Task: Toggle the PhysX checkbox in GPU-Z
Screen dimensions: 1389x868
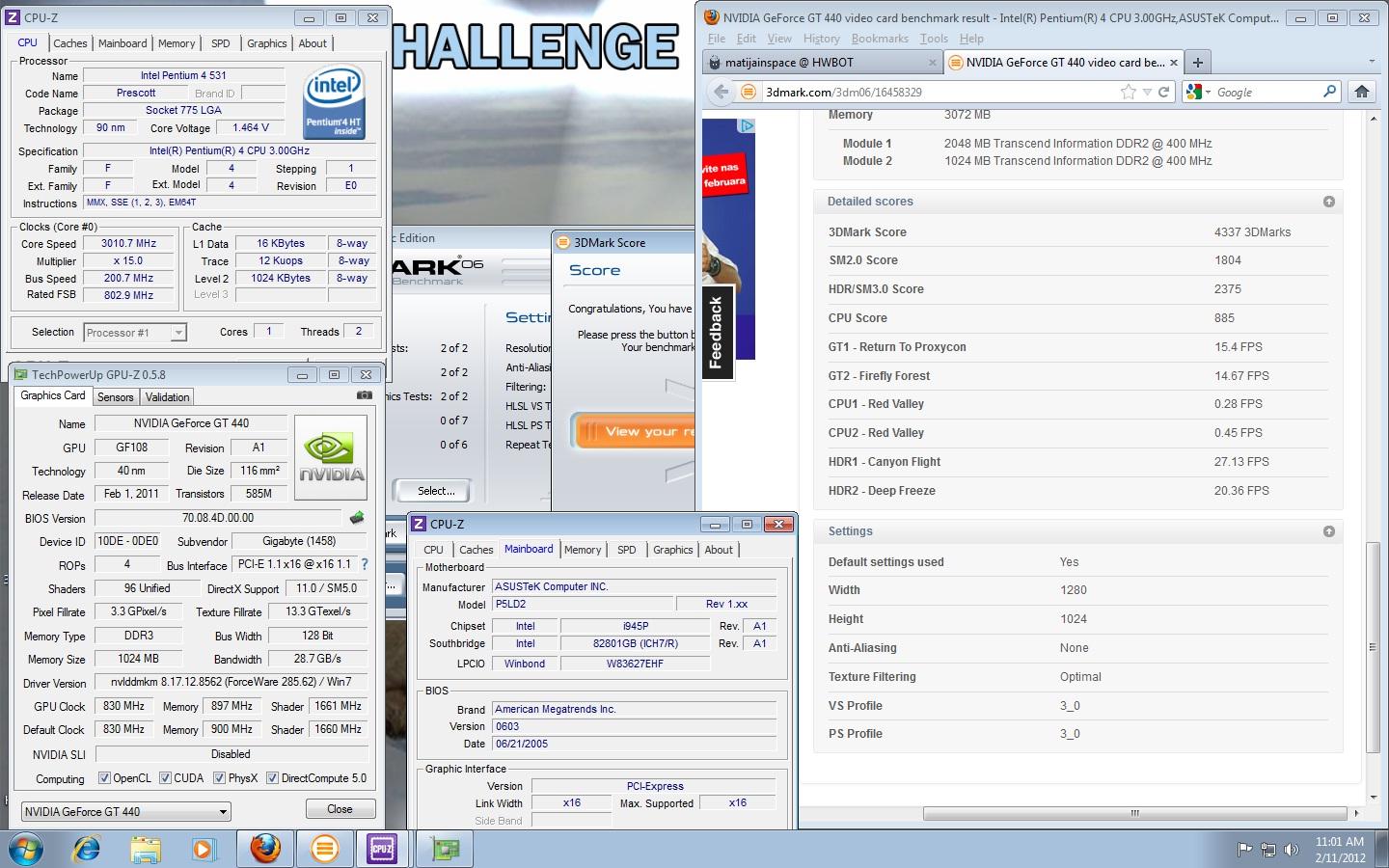Action: (x=219, y=778)
